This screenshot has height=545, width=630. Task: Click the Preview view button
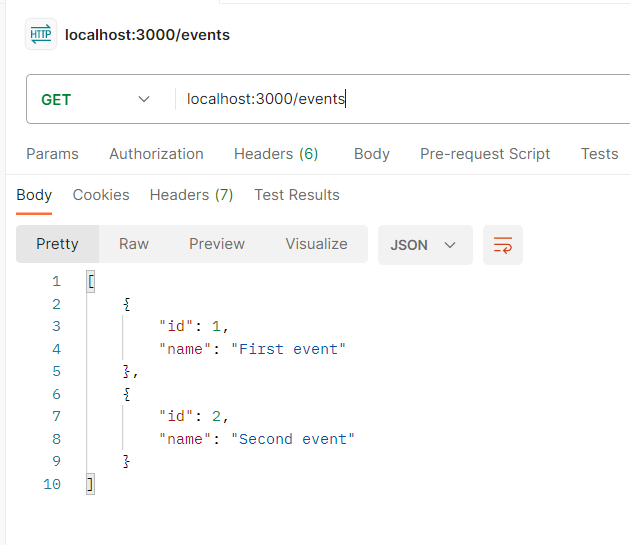click(x=217, y=244)
